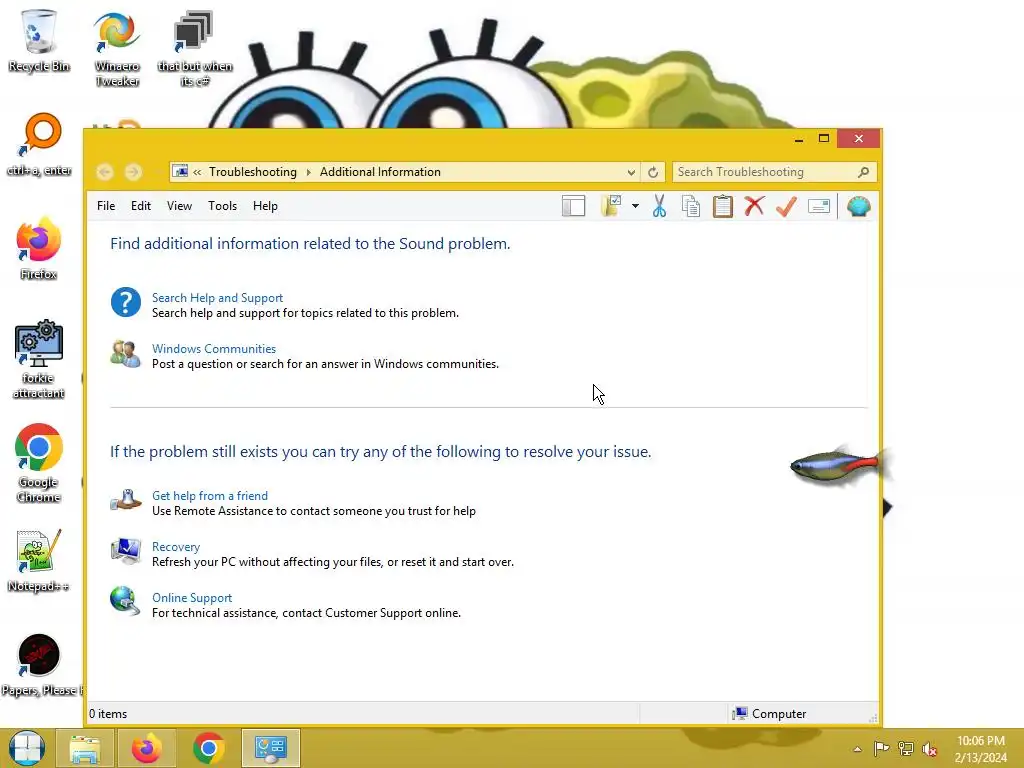The width and height of the screenshot is (1024, 768).
Task: Maximize the Troubleshooting window
Action: [824, 138]
